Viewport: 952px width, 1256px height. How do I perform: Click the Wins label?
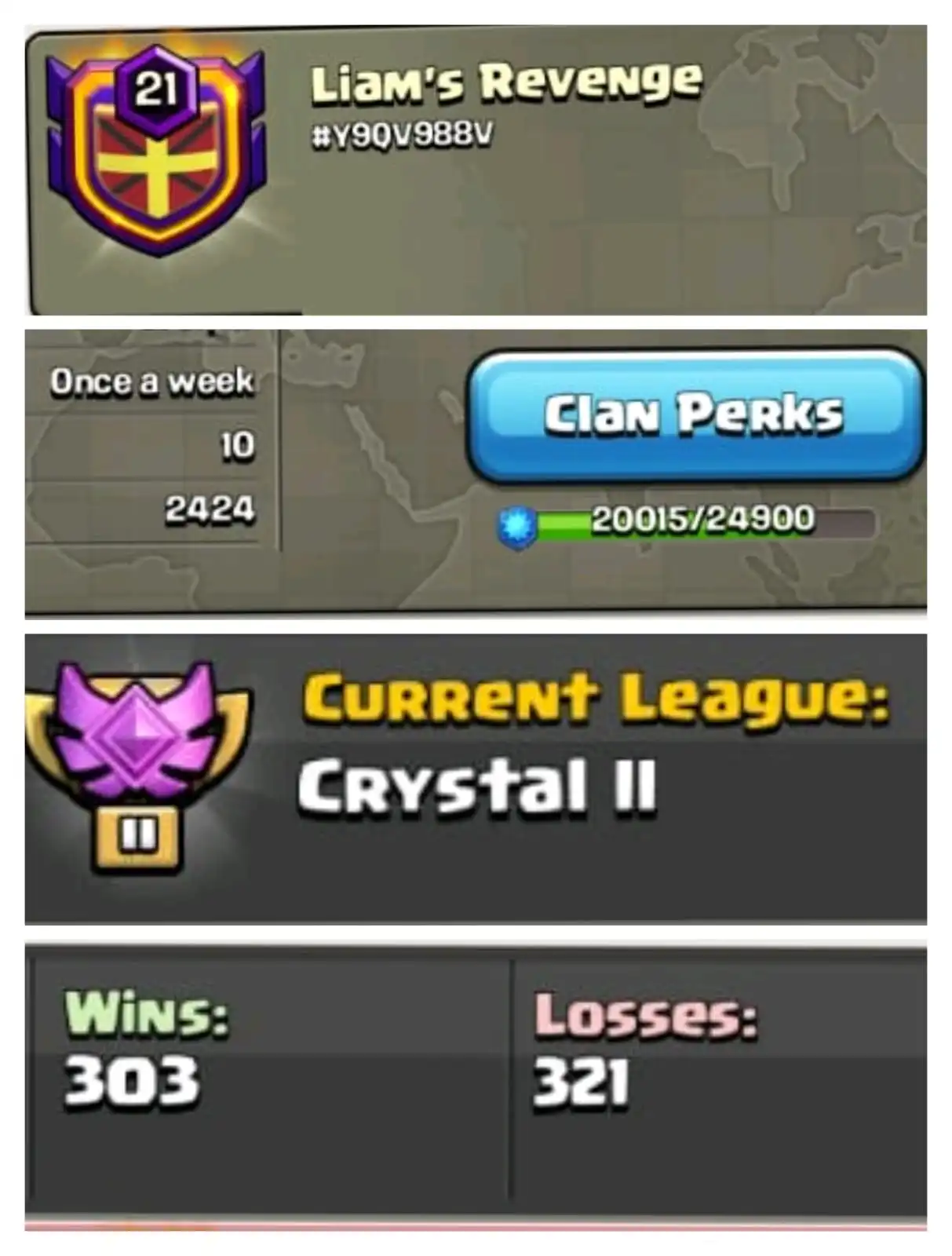pyautogui.click(x=147, y=1013)
